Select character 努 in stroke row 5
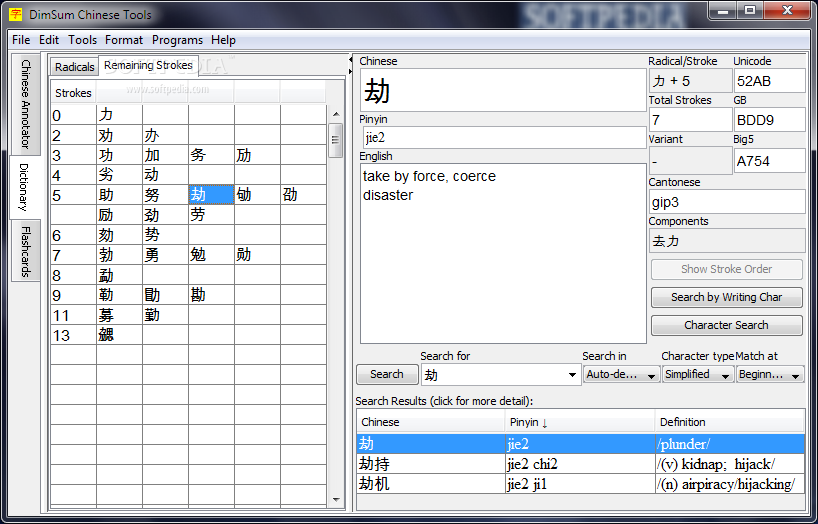 165,195
